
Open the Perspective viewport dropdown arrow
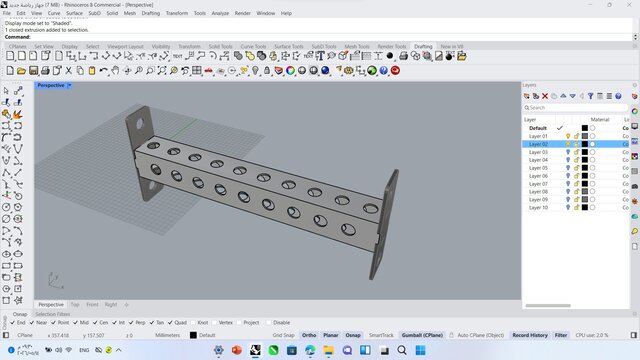tap(70, 85)
